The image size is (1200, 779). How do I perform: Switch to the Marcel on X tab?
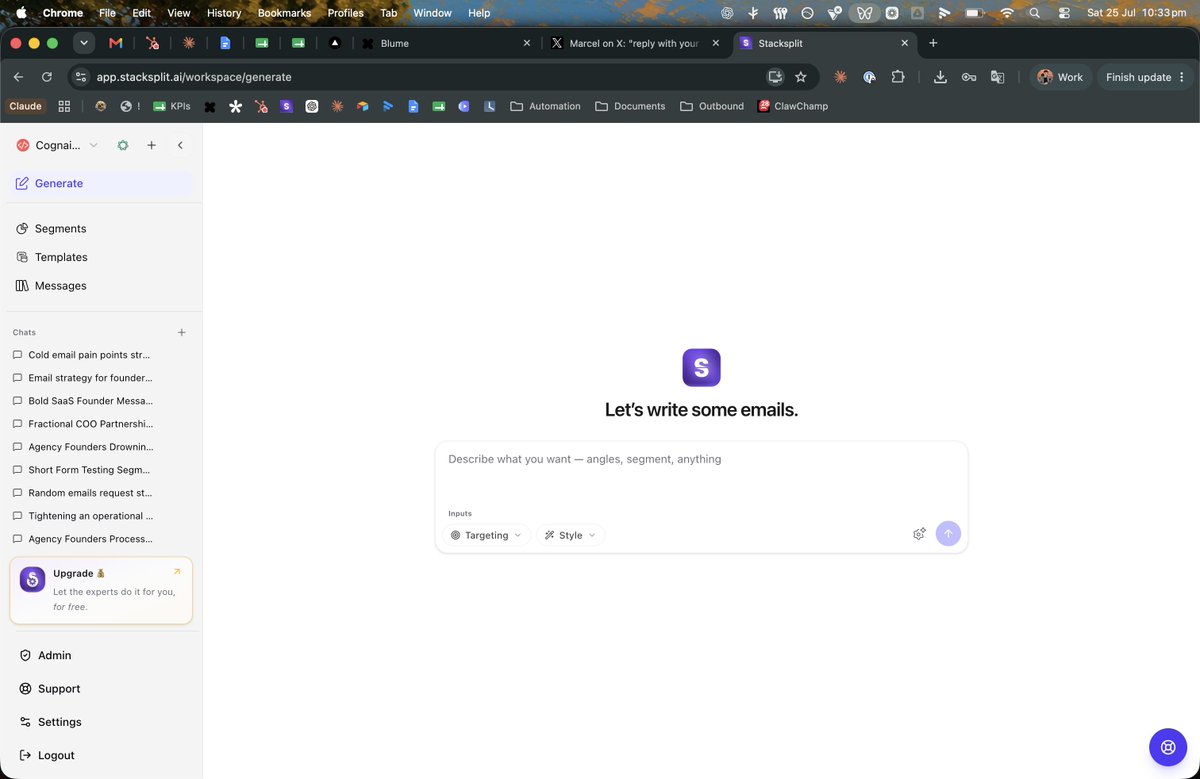[x=635, y=43]
